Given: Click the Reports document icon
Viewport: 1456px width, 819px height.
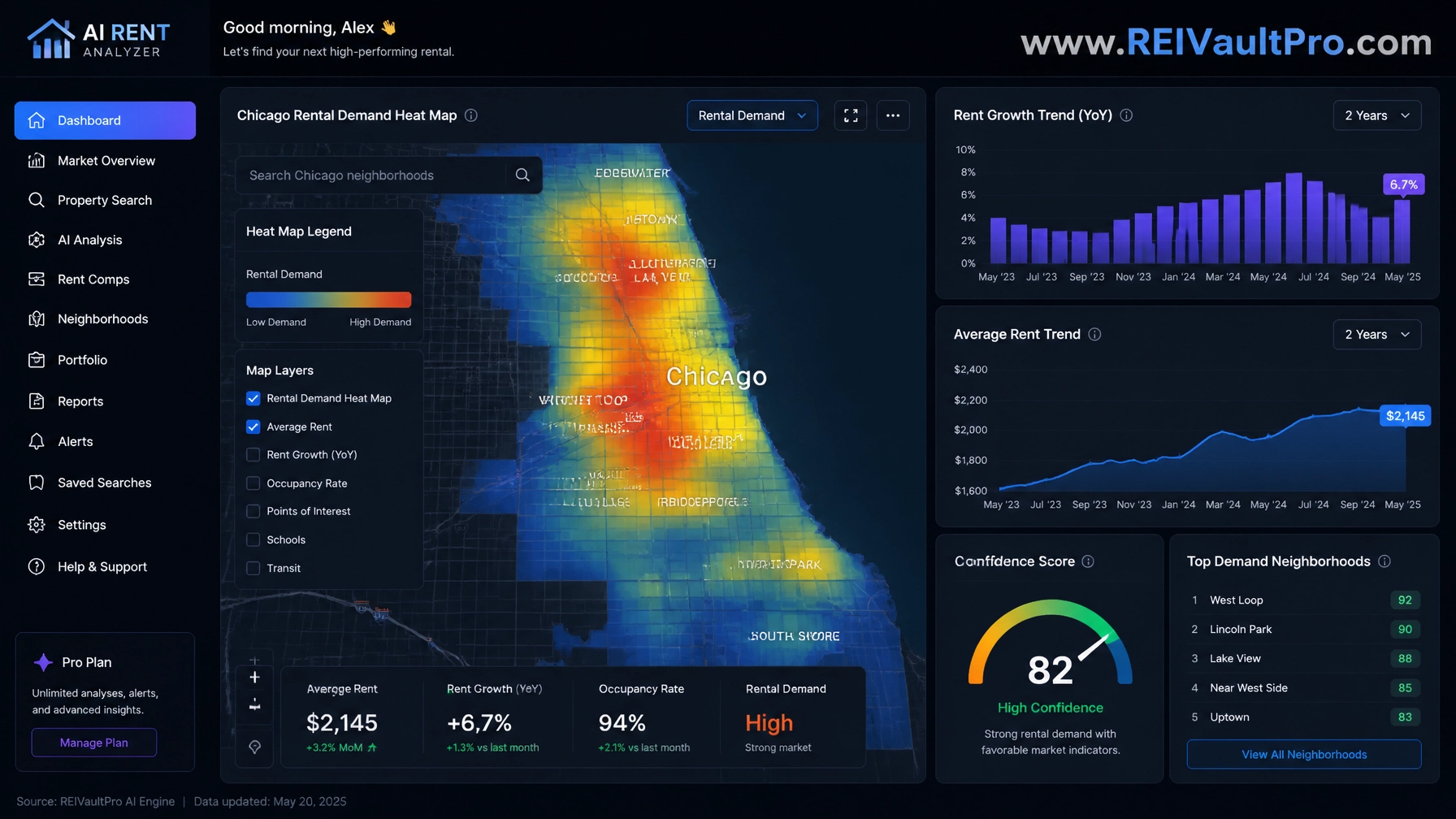Looking at the screenshot, I should (x=37, y=401).
